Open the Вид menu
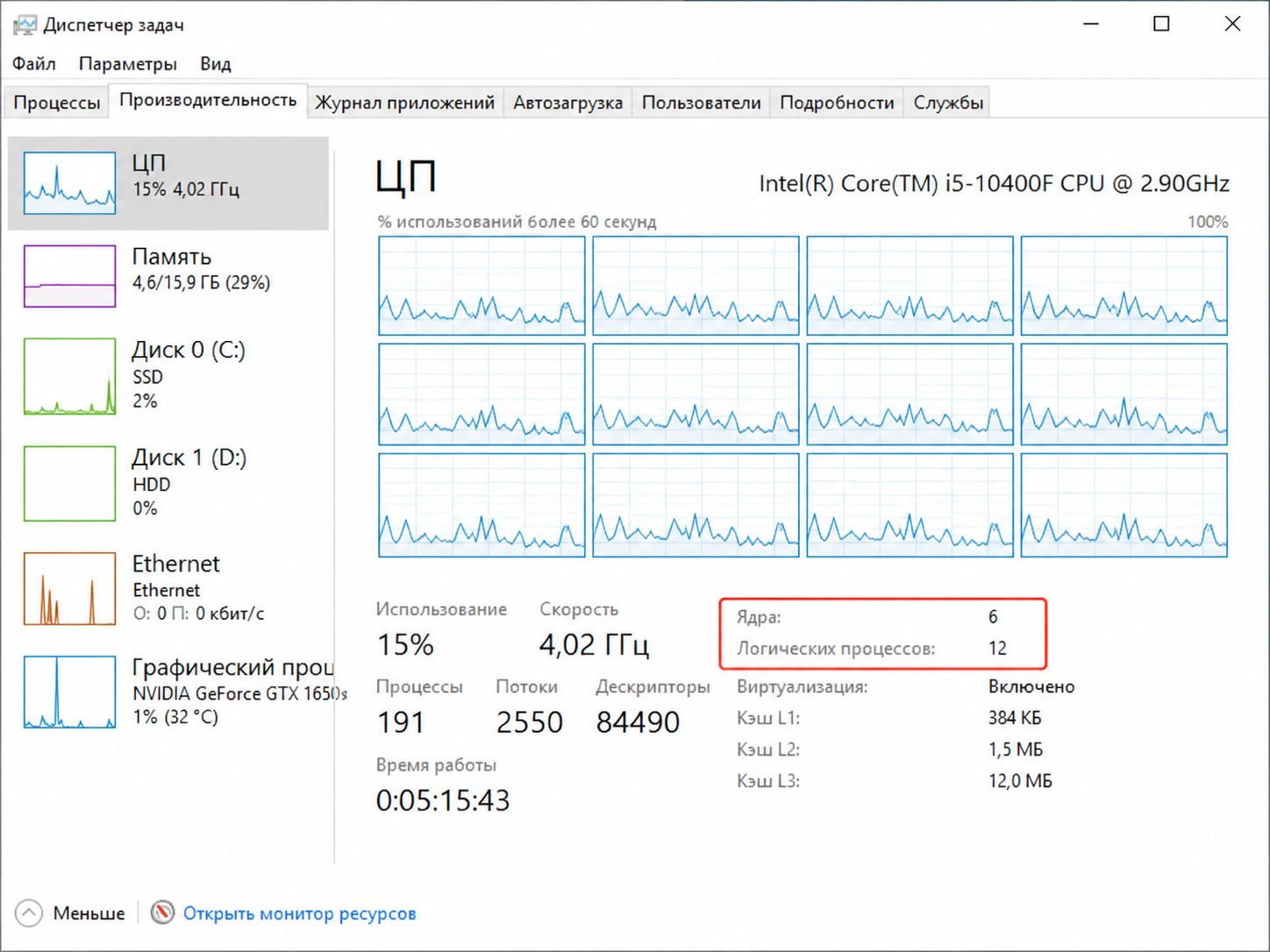 [x=215, y=64]
